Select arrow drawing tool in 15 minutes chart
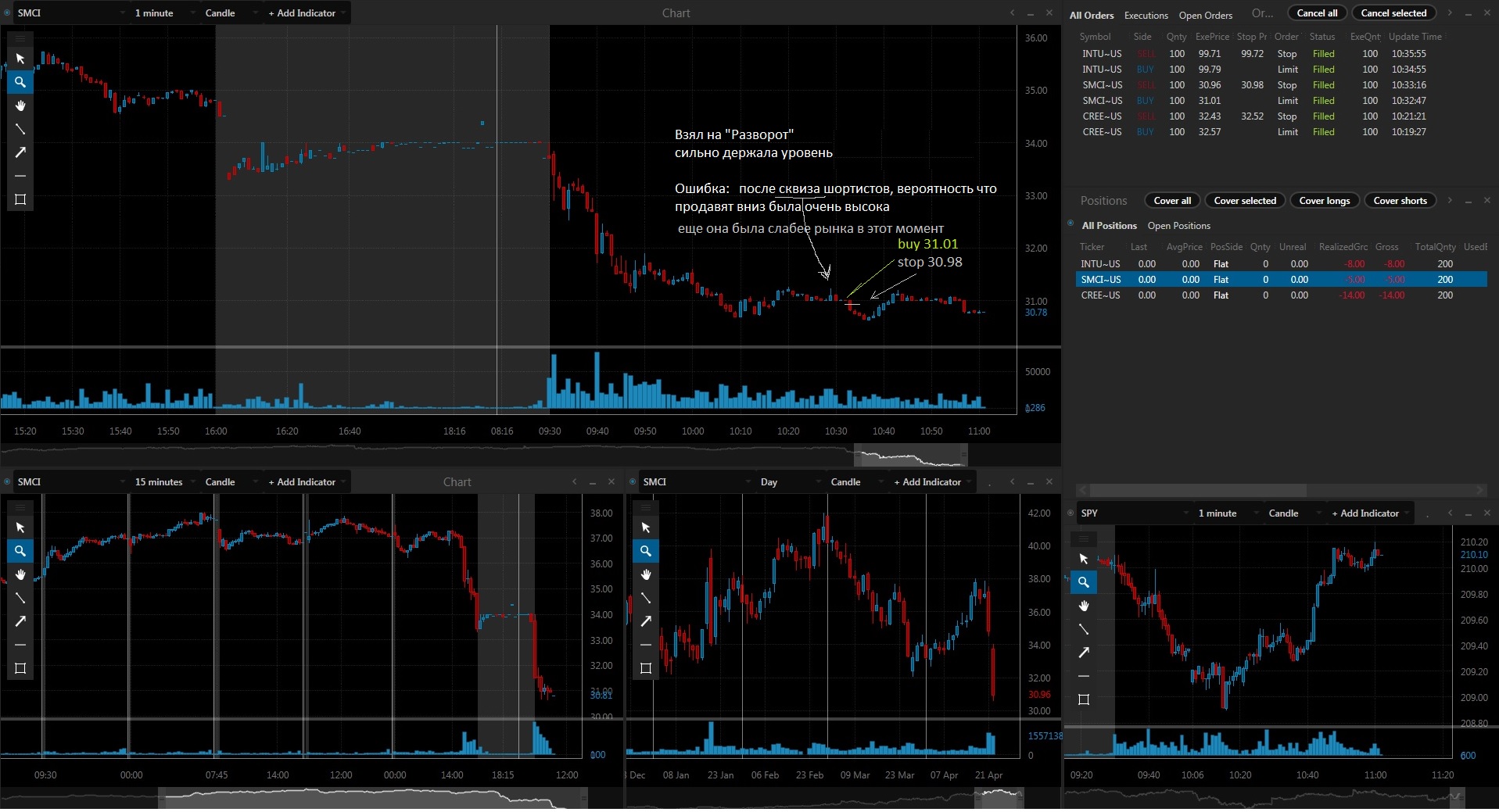The height and width of the screenshot is (812, 1499). click(20, 621)
